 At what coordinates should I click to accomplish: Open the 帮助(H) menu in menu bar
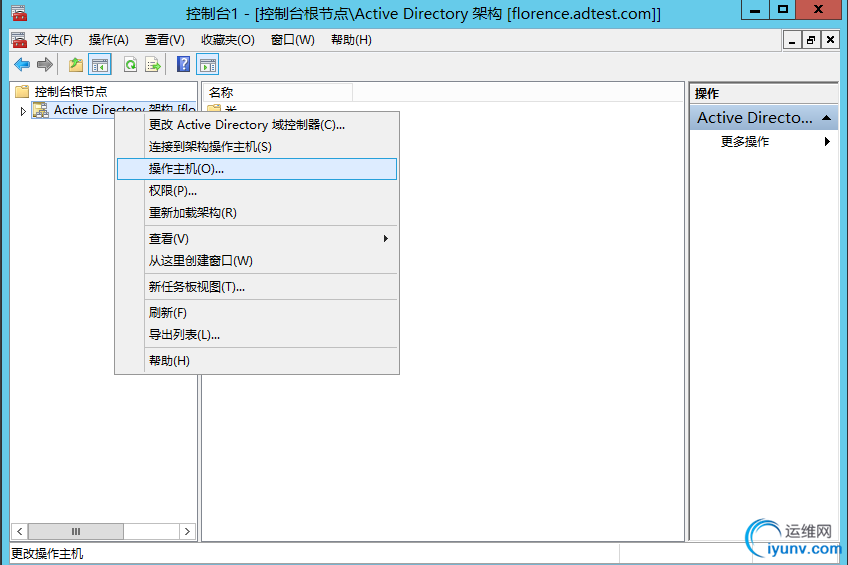pos(351,40)
